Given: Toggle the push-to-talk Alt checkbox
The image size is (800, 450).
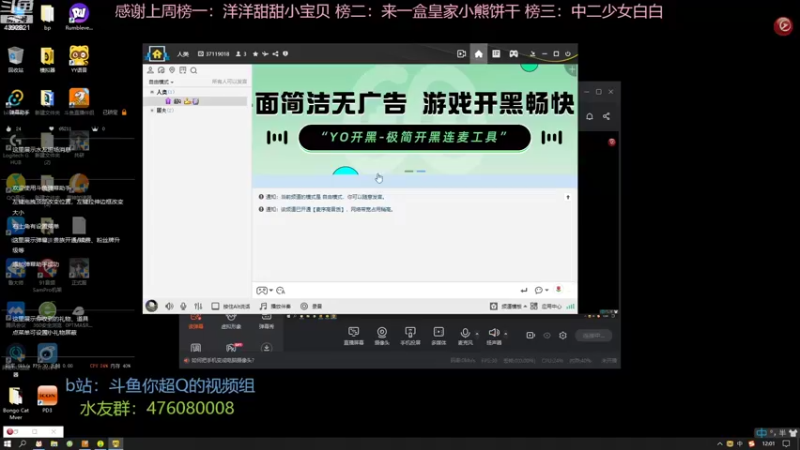Looking at the screenshot, I should click(x=215, y=306).
